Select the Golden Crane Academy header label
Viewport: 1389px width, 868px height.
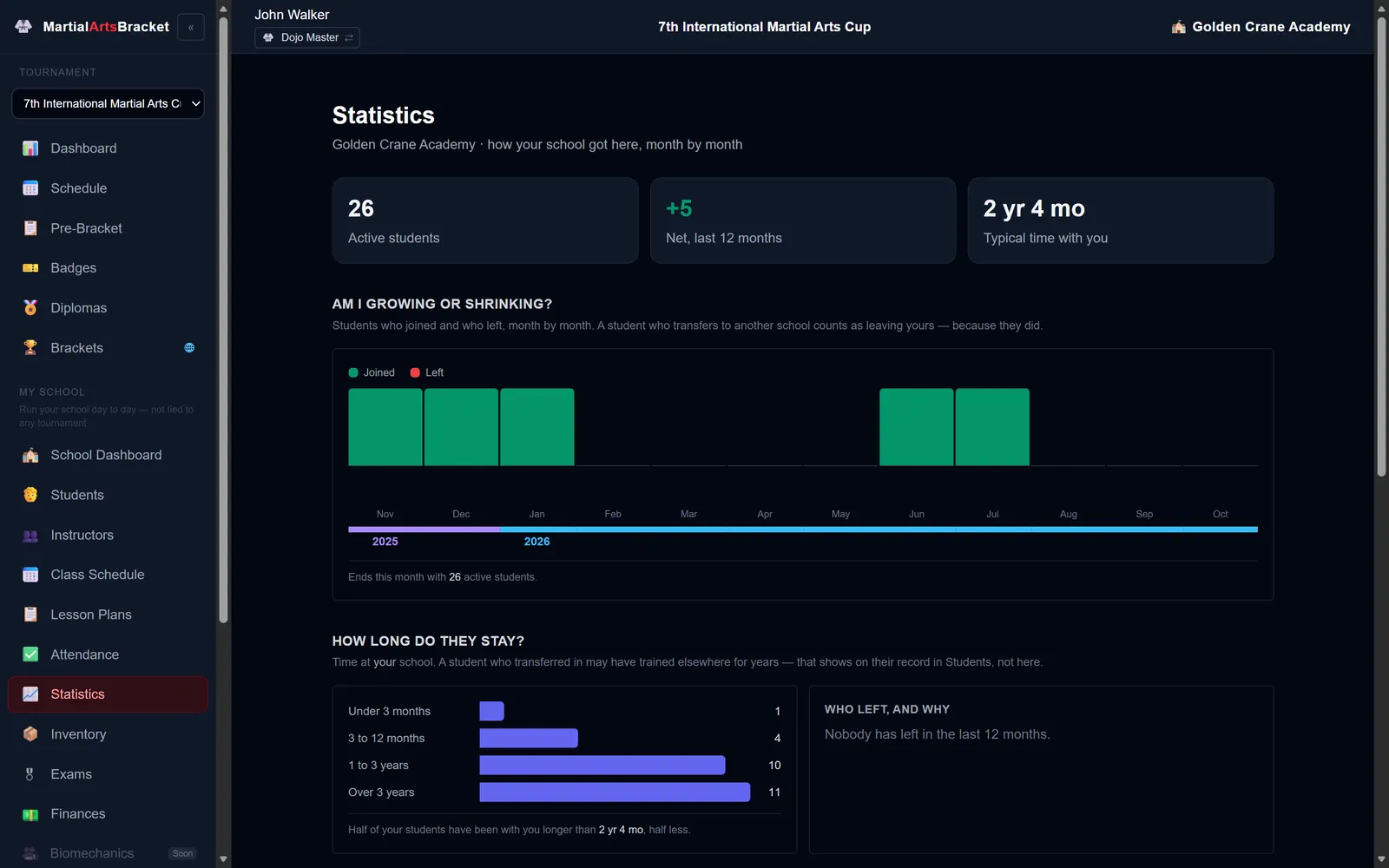point(1271,27)
